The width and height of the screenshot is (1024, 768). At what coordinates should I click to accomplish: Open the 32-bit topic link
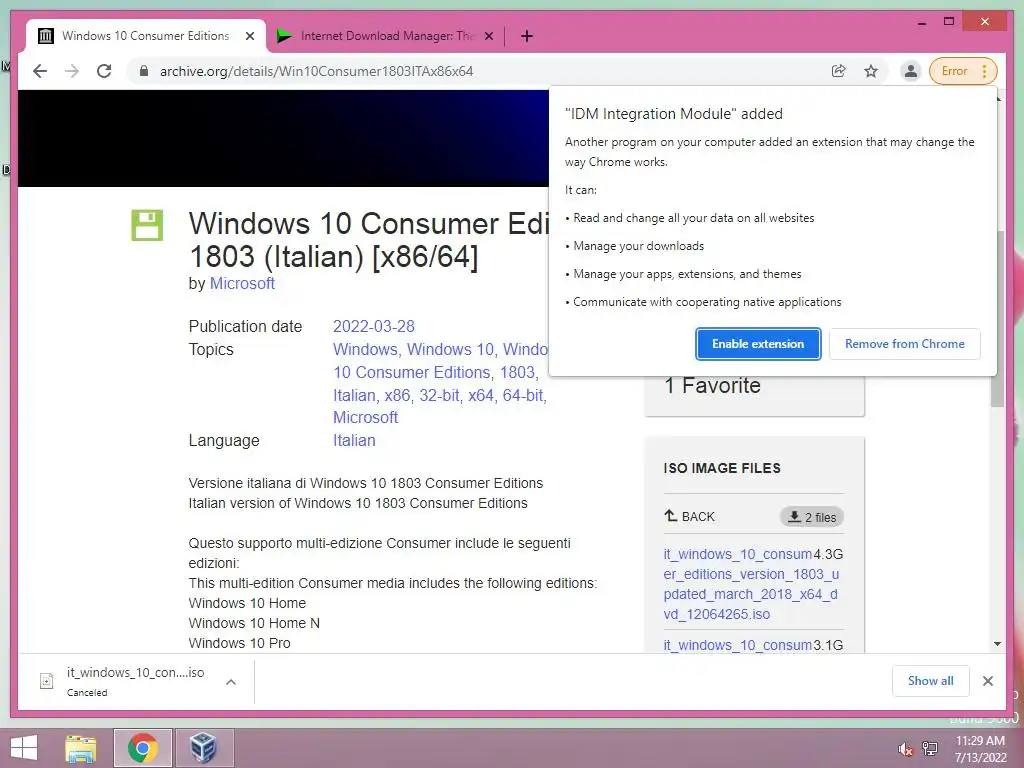(440, 396)
